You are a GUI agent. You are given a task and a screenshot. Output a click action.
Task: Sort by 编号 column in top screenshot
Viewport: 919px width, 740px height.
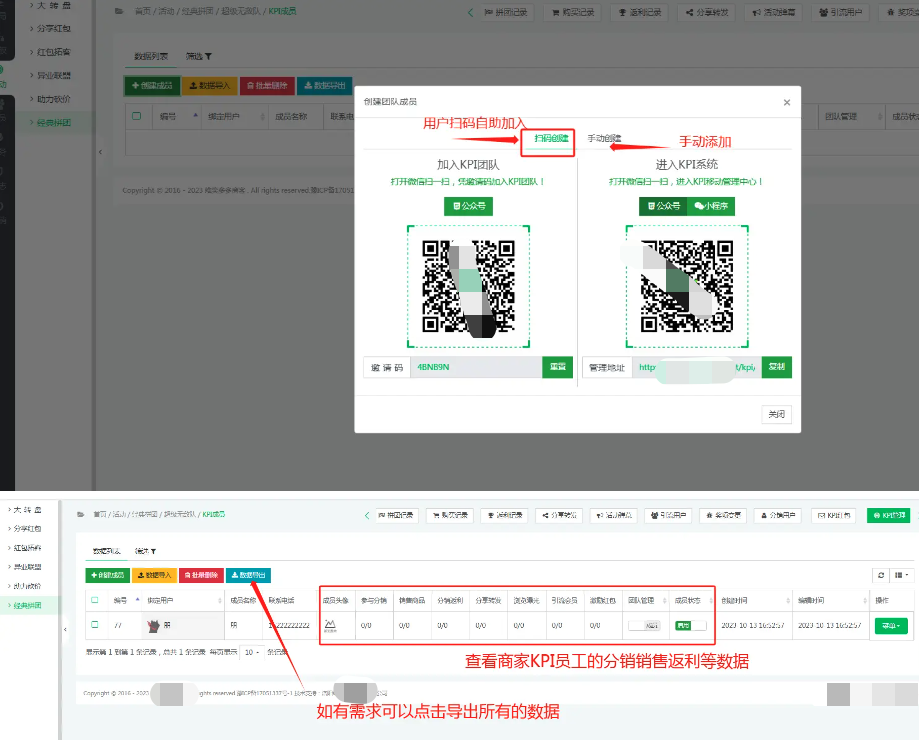[178, 117]
